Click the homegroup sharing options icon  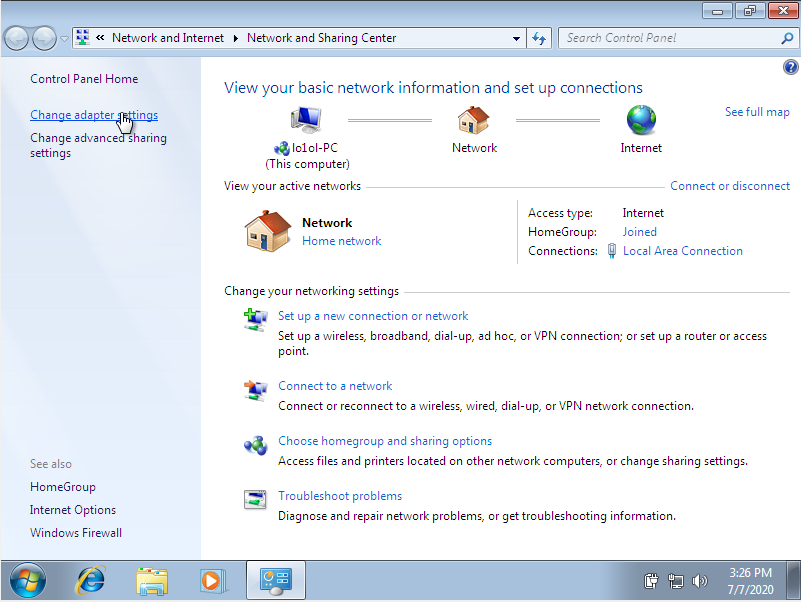(x=255, y=446)
